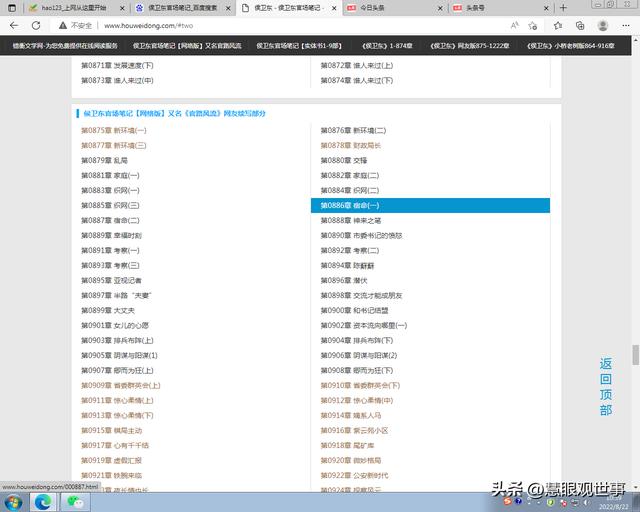Screen dimensions: 640x512
Task: Open chapter 0901 女儿的心愿
Action: click(x=115, y=325)
